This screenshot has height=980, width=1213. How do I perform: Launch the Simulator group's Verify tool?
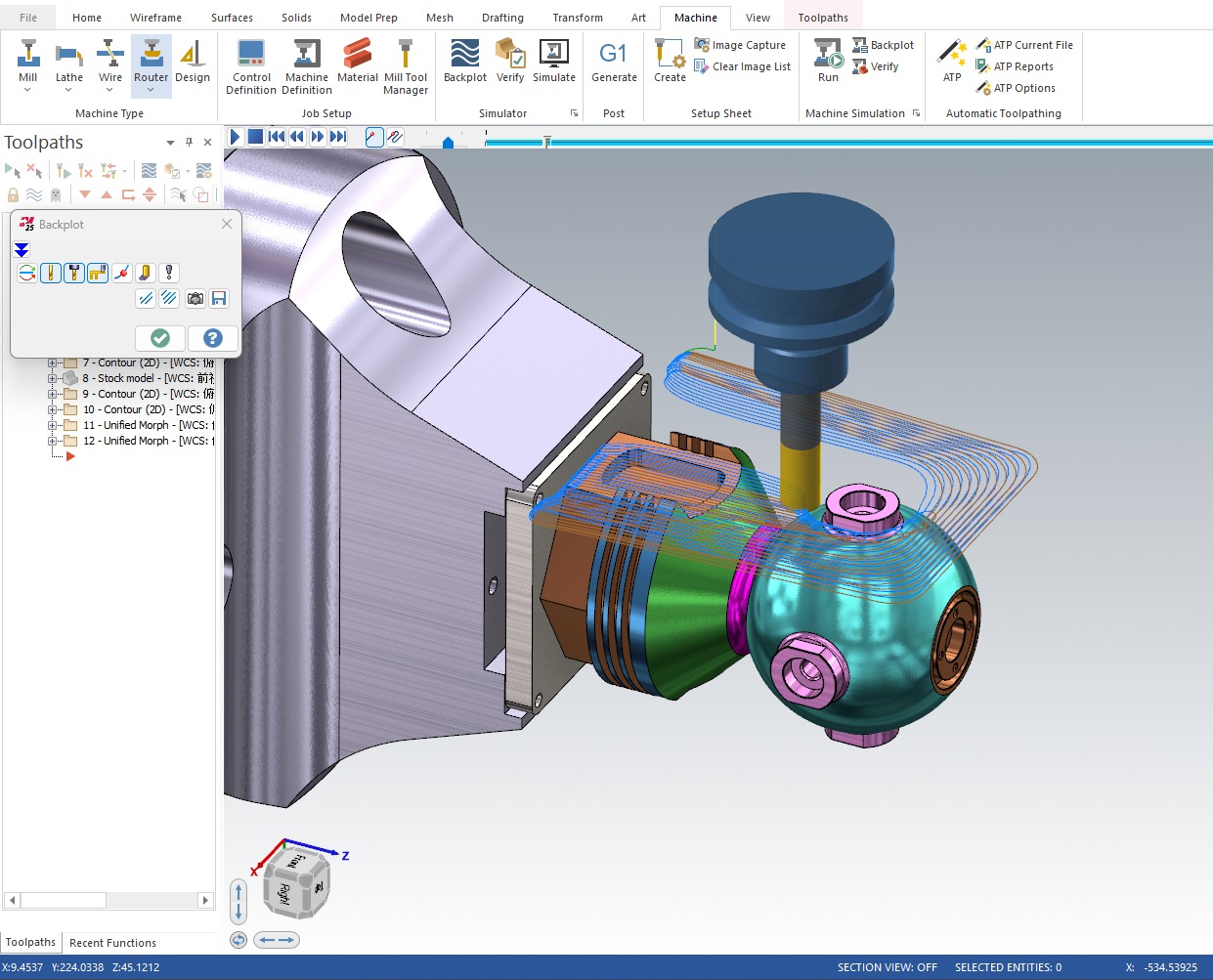510,61
